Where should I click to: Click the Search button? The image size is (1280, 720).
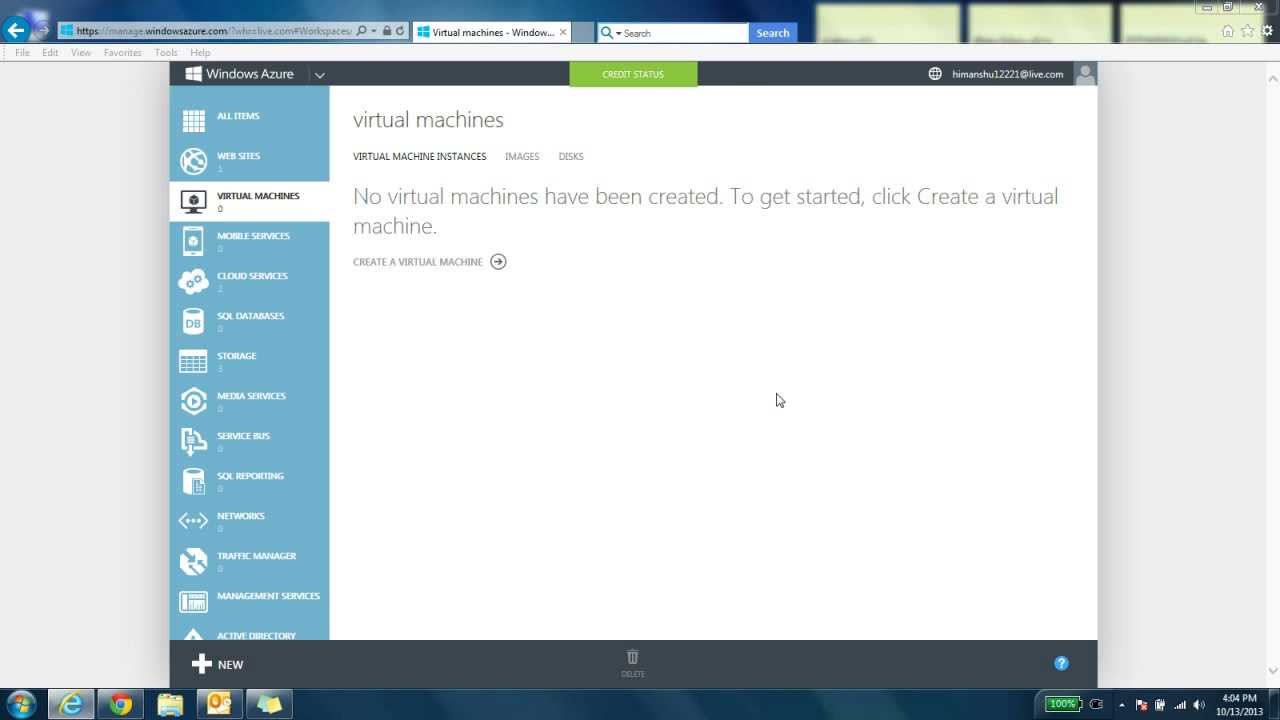click(x=773, y=33)
